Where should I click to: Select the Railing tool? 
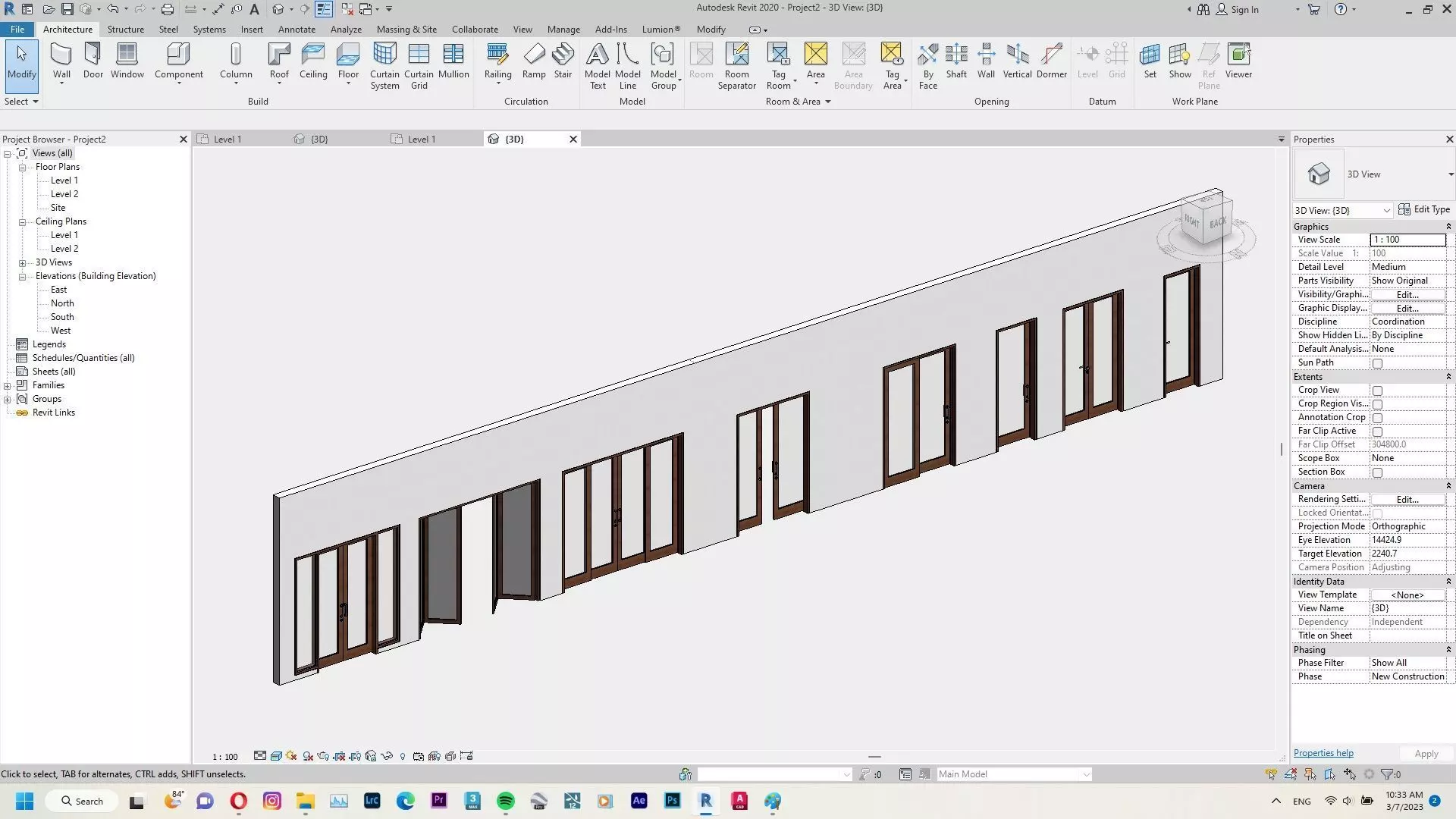click(x=497, y=61)
